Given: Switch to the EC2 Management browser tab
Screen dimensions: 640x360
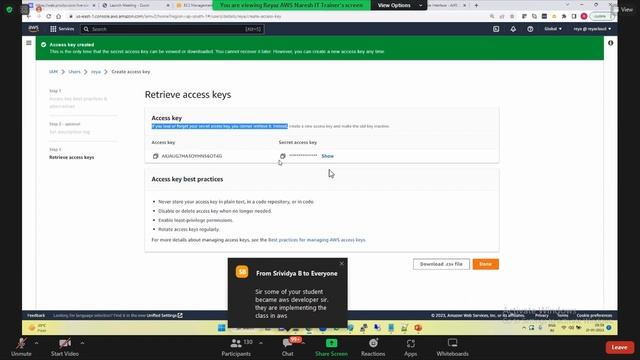Looking at the screenshot, I should tap(194, 5).
